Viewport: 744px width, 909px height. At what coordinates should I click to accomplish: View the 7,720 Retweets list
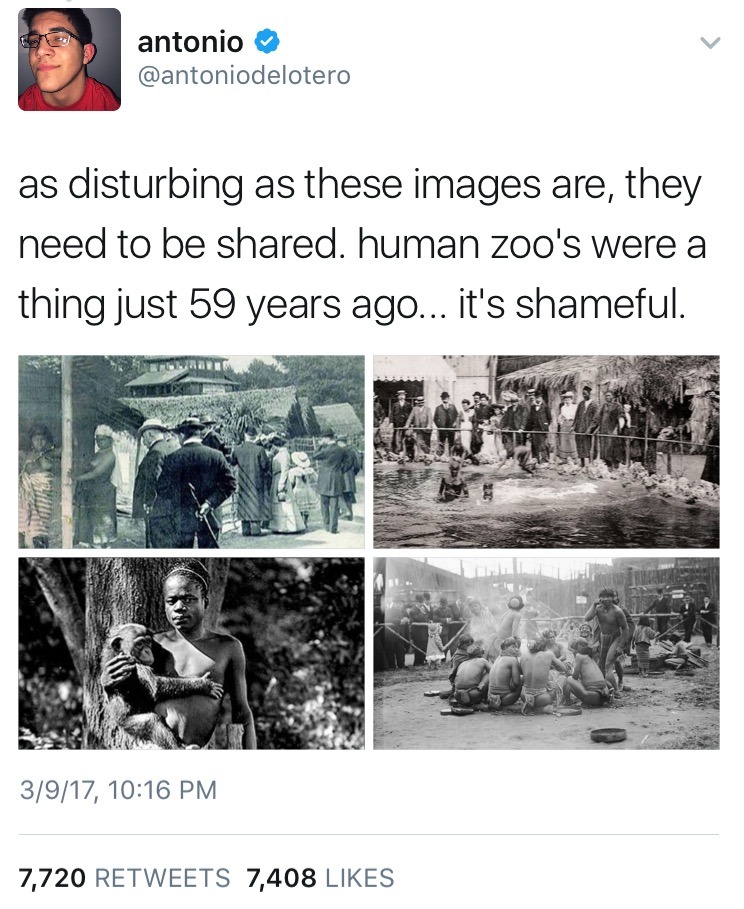124,878
